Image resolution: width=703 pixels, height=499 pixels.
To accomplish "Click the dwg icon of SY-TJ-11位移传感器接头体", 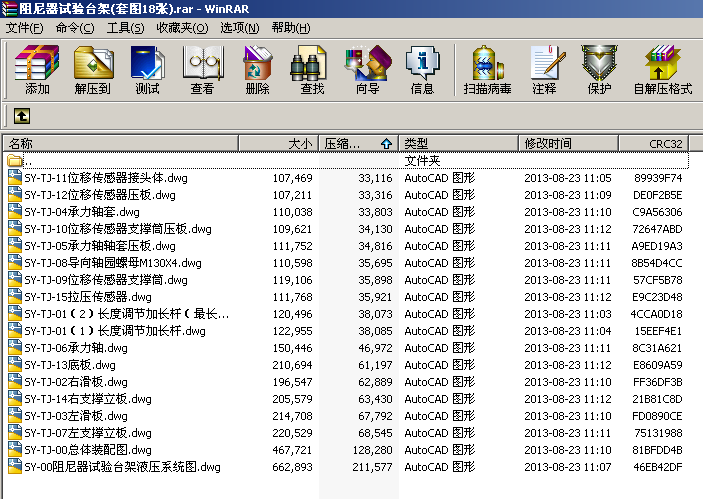I will (15, 178).
